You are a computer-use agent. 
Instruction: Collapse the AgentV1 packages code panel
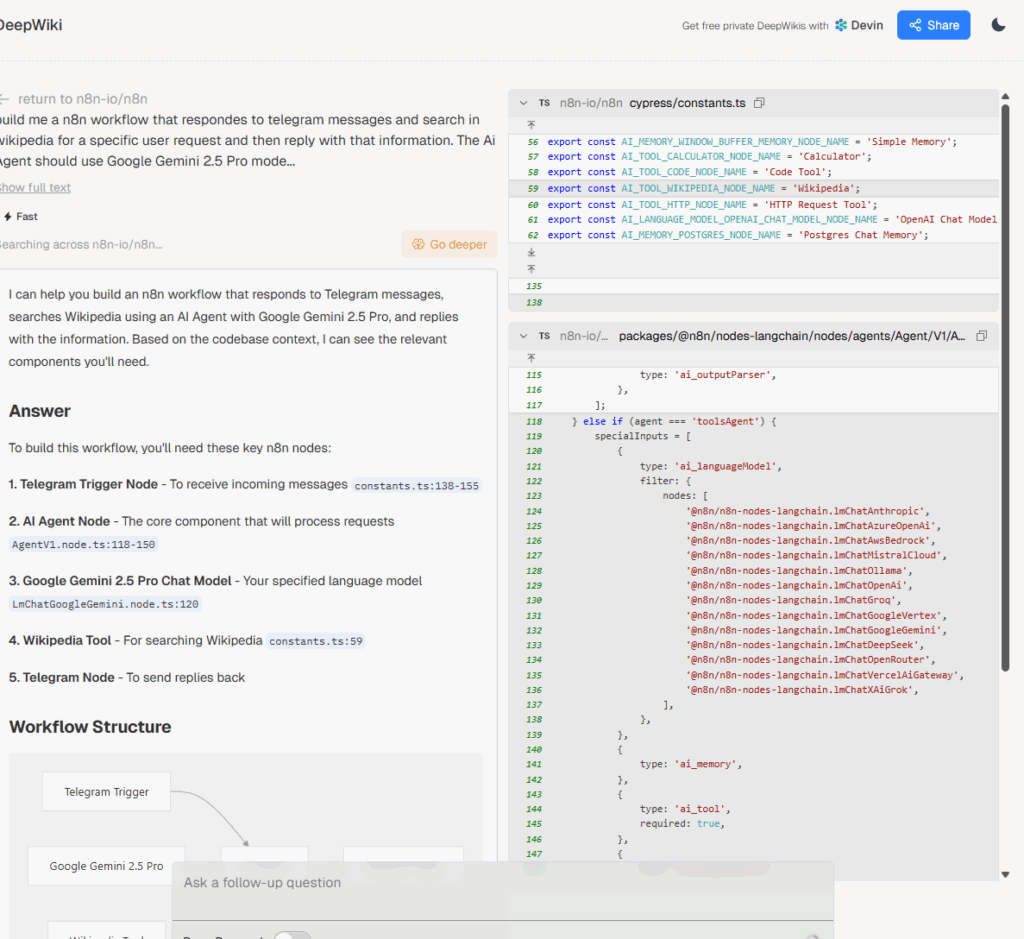[523, 336]
